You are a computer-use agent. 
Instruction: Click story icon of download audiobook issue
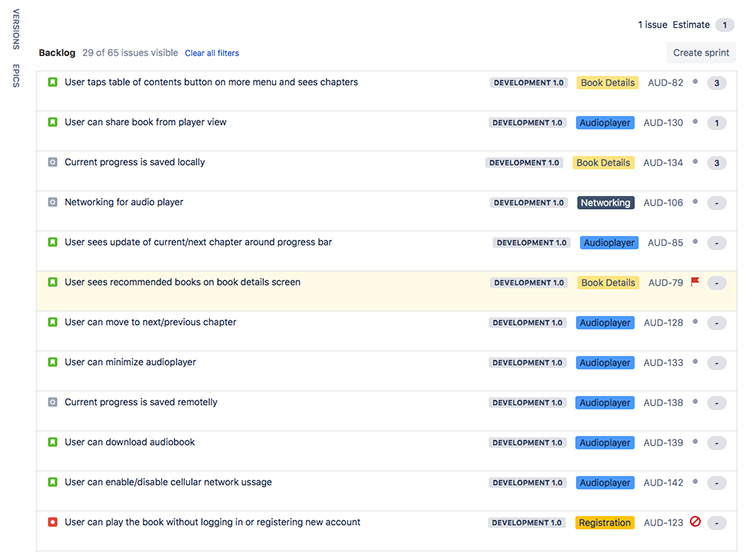(x=53, y=442)
